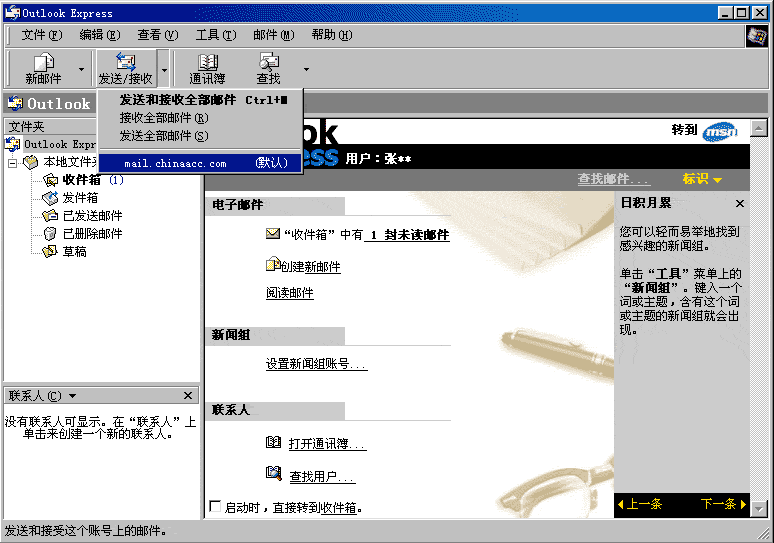Choose 发送和接收全部邮件 from the dropdown
This screenshot has height=543, width=774.
coord(200,100)
